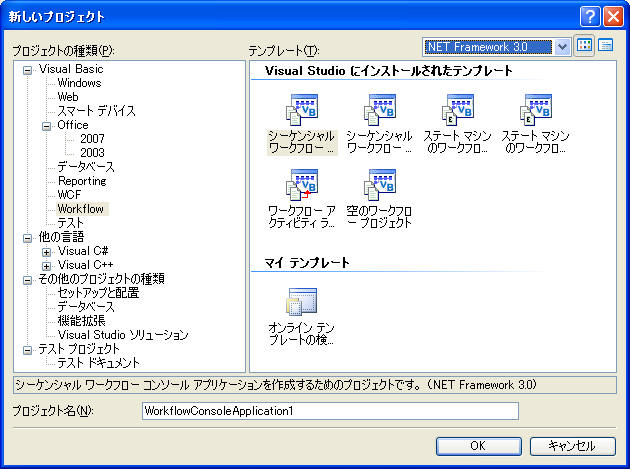Select WCF project type
The width and height of the screenshot is (630, 469).
(69, 195)
